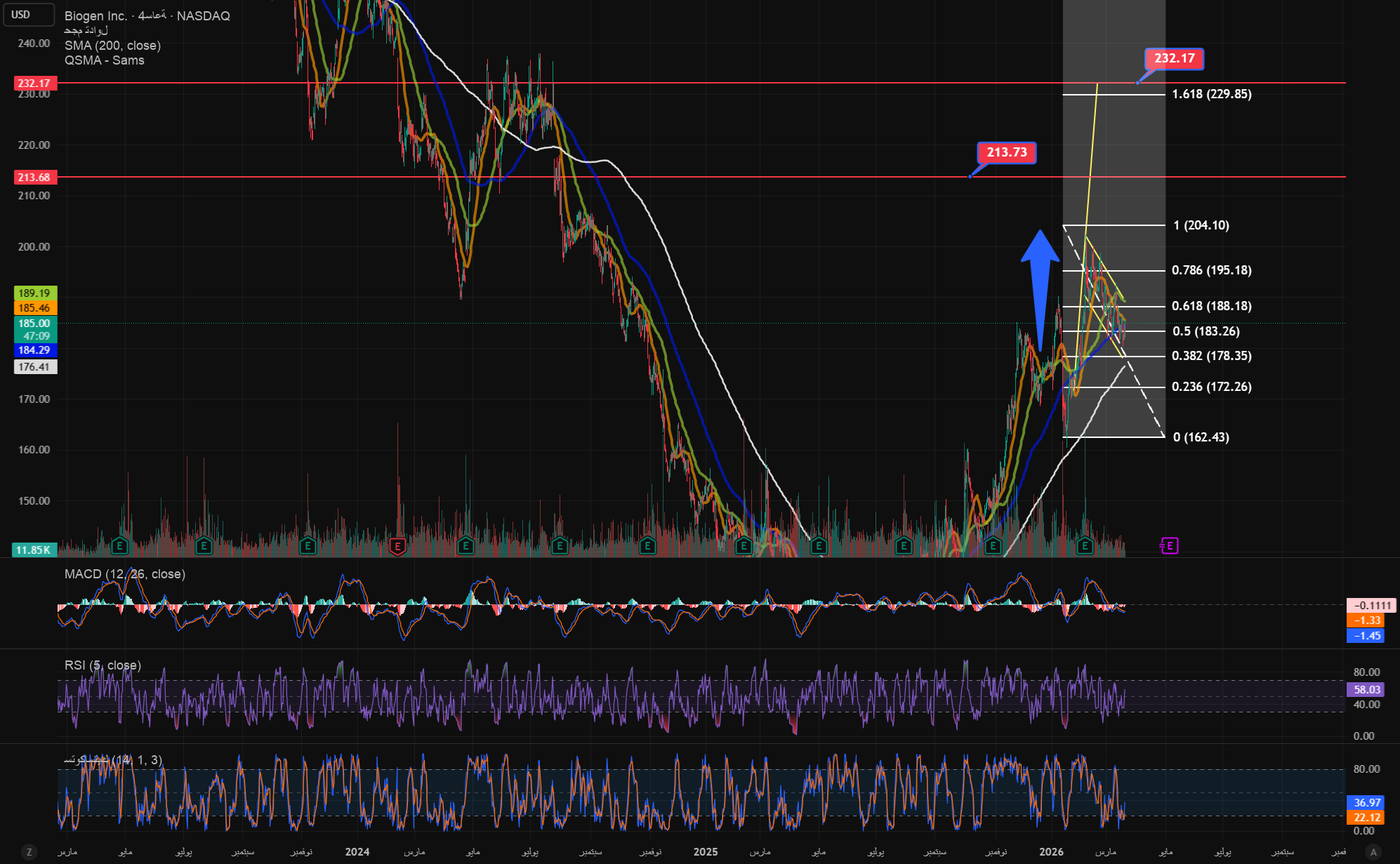Viewport: 1400px width, 864px height.
Task: Click the 2026 label on the time axis
Action: point(1051,851)
